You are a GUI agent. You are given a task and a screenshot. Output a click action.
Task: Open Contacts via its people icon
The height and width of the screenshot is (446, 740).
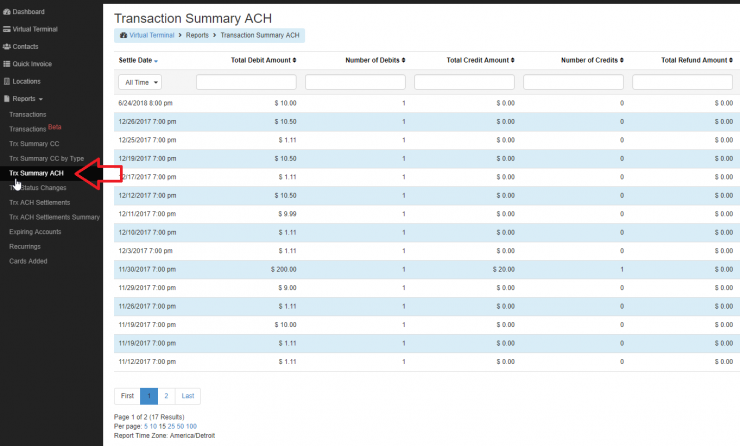tap(7, 46)
